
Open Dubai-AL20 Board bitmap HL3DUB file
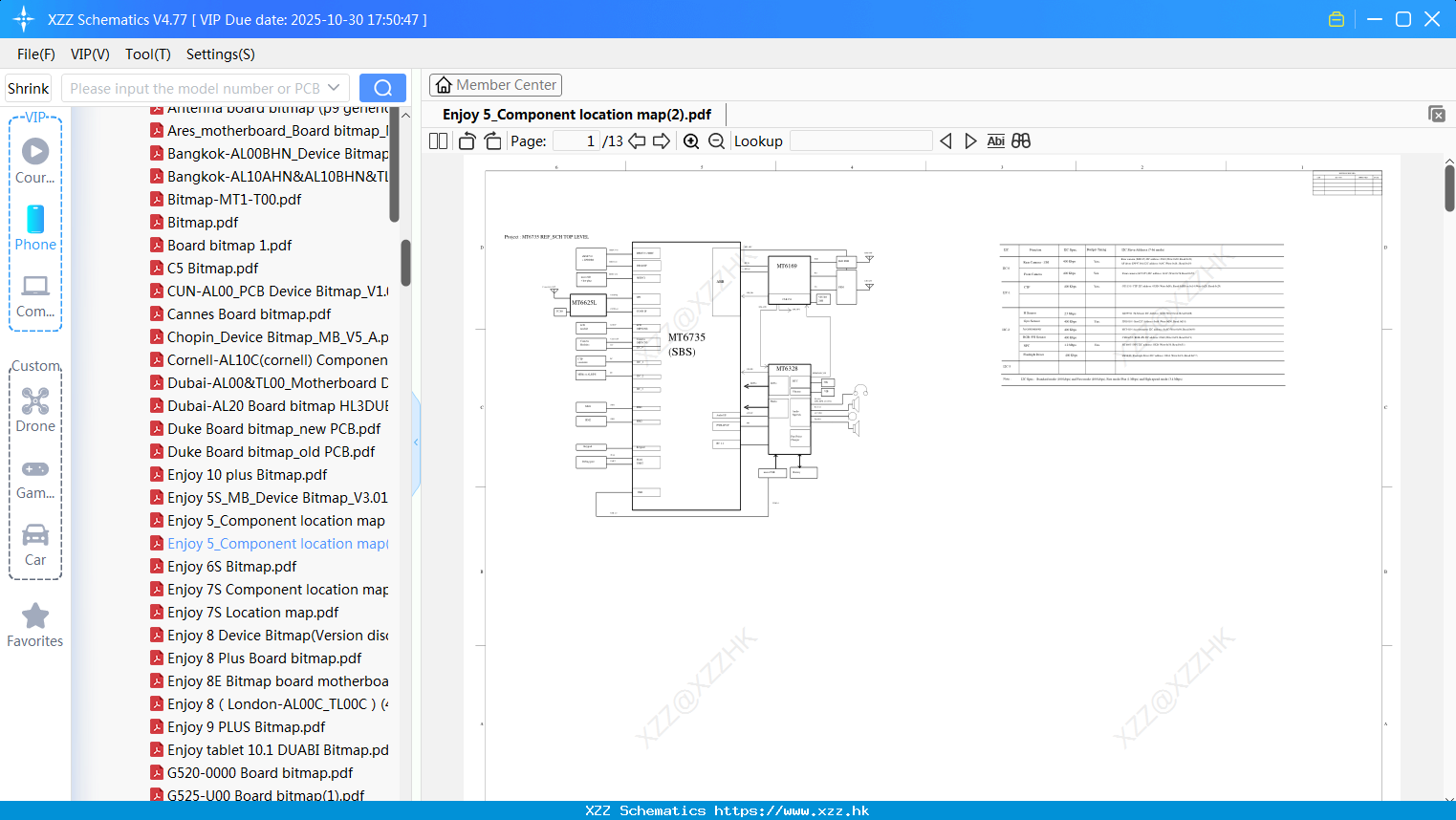point(270,405)
